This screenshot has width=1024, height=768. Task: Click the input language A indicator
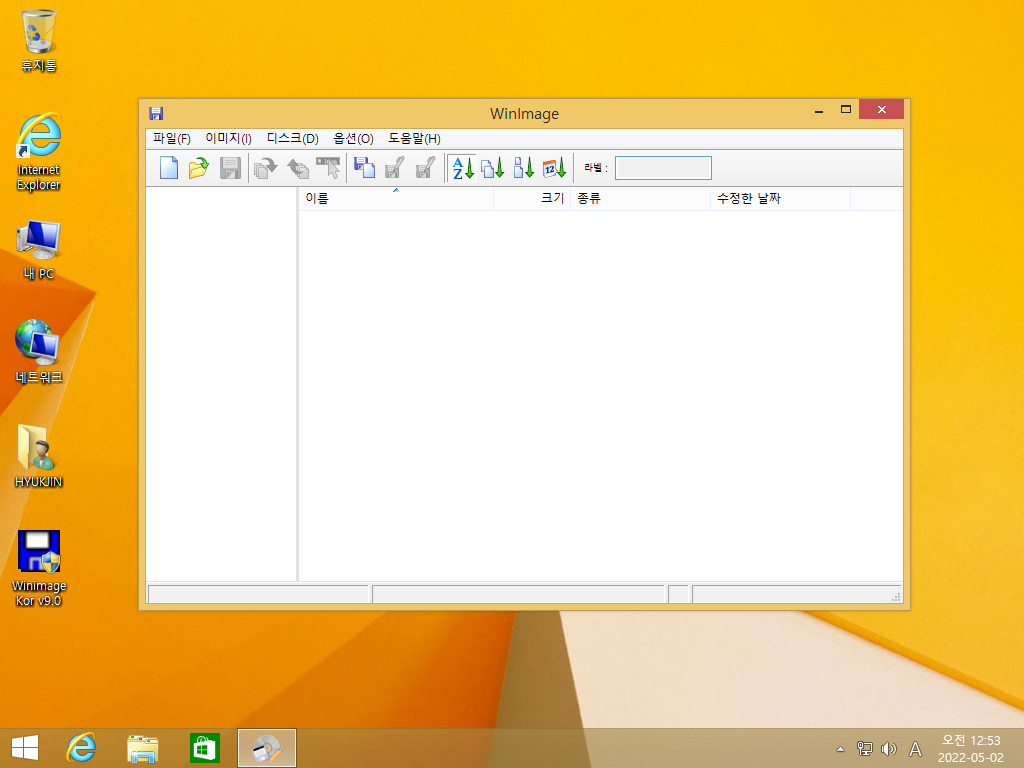tap(916, 749)
